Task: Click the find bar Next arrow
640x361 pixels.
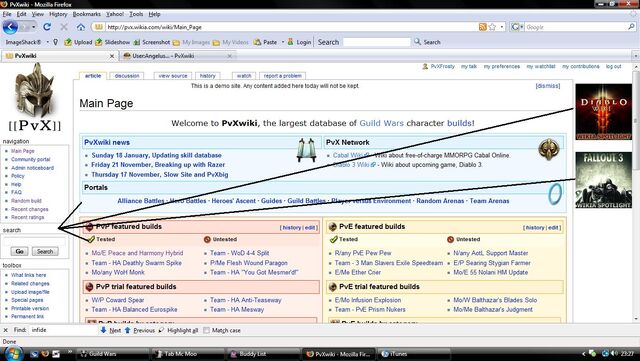Action: pos(111,330)
